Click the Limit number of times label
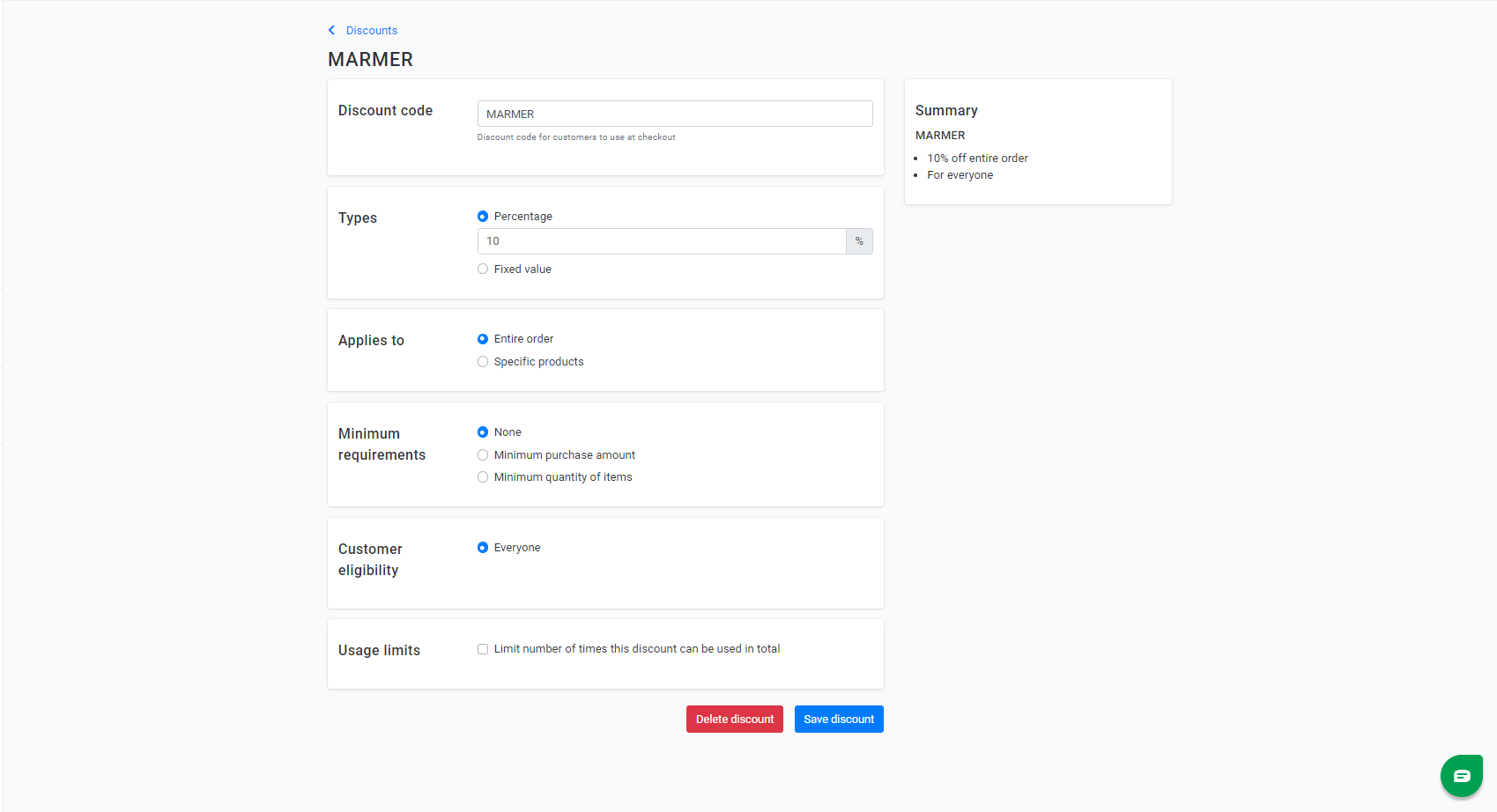Image resolution: width=1497 pixels, height=812 pixels. tap(637, 649)
